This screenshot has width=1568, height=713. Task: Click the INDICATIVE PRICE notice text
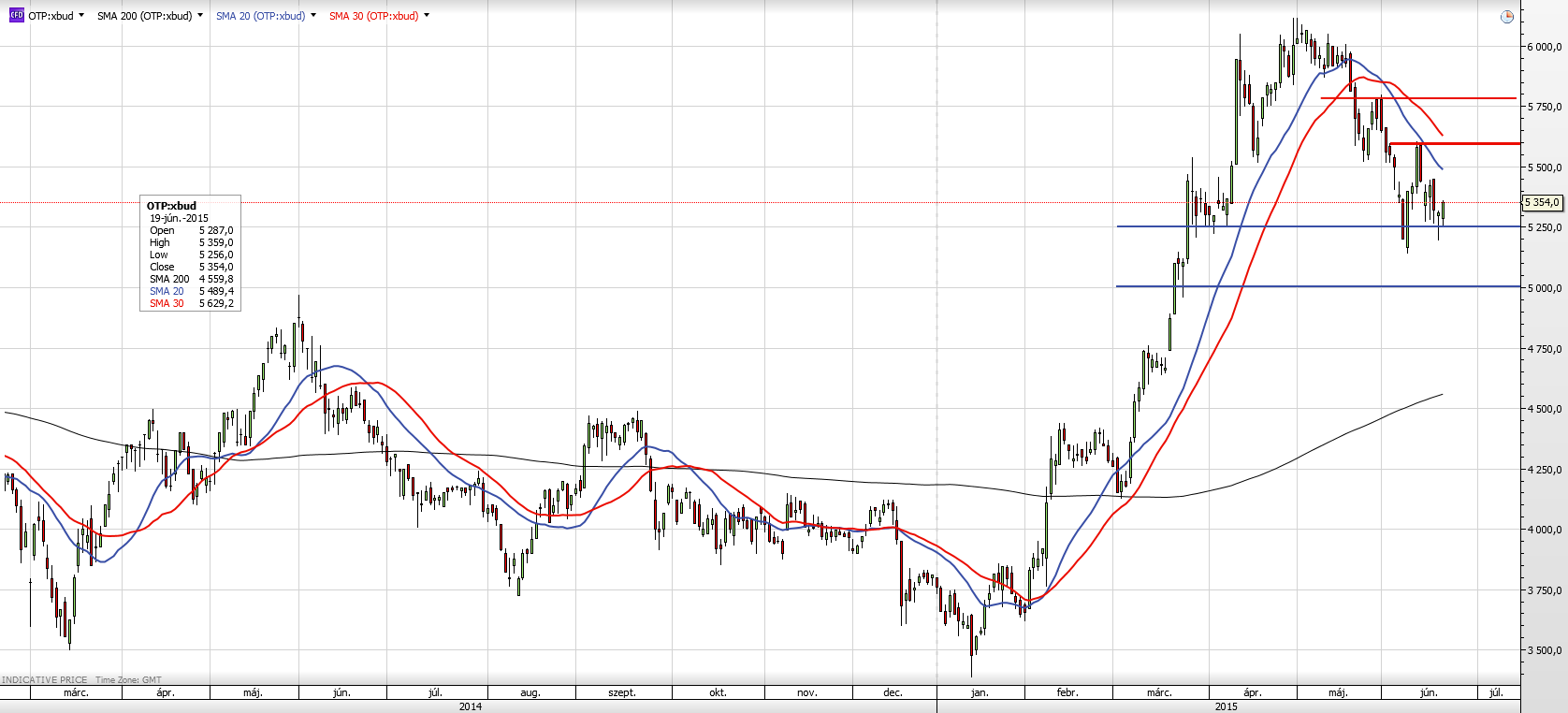click(45, 680)
